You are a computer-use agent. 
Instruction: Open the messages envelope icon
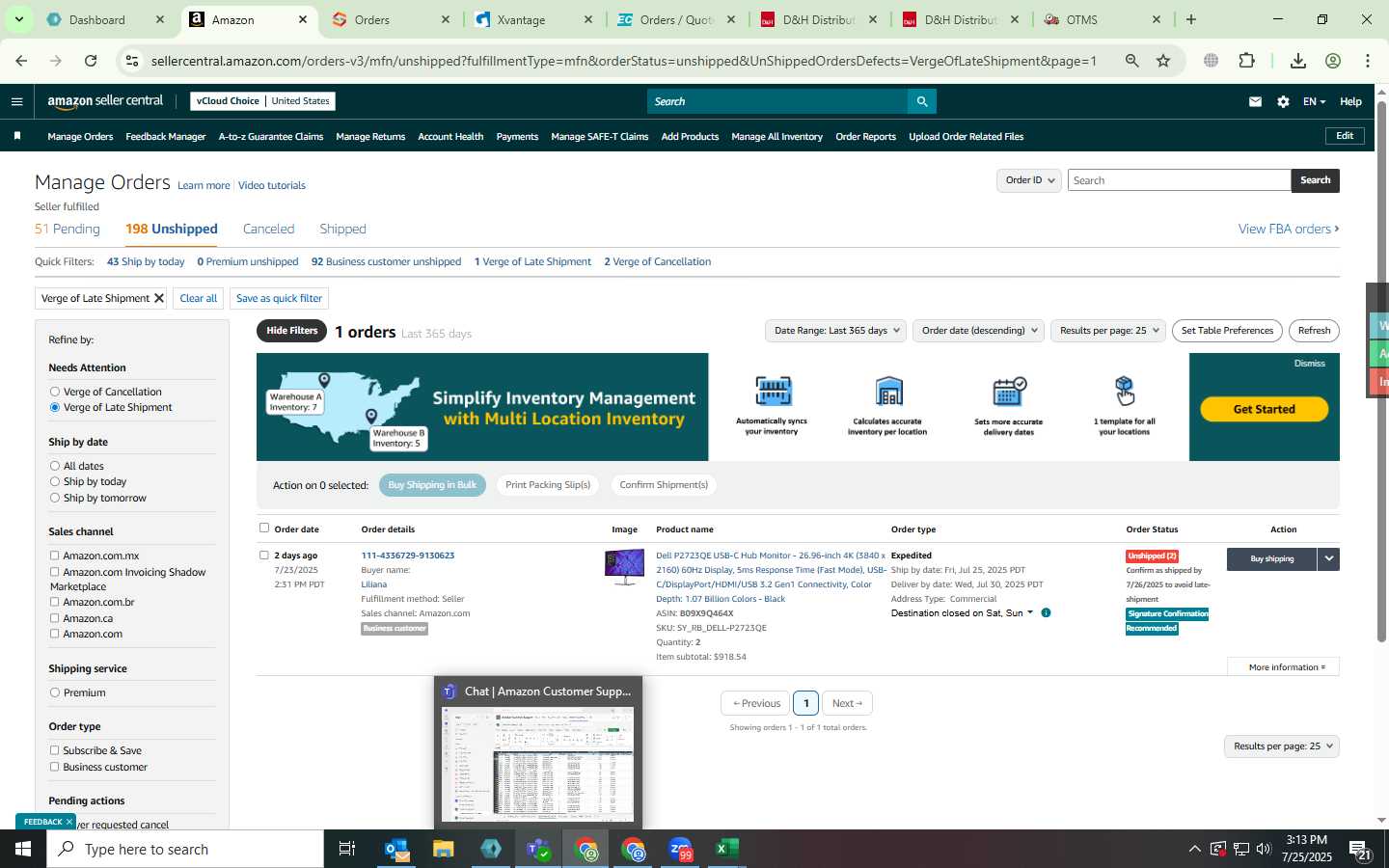coord(1255,101)
